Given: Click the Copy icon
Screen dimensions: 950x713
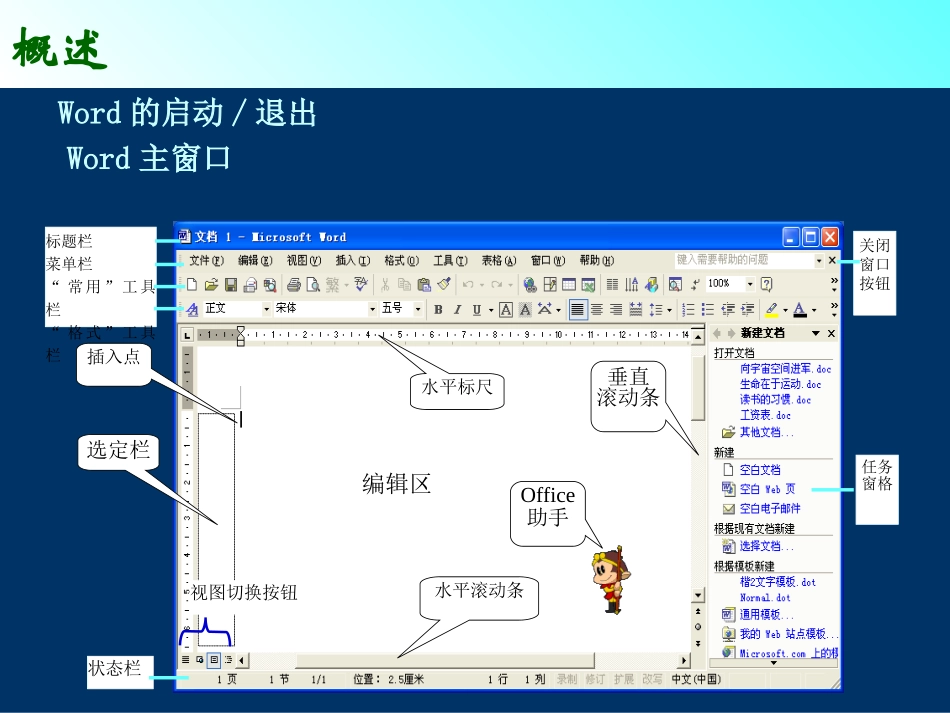Looking at the screenshot, I should click(404, 284).
